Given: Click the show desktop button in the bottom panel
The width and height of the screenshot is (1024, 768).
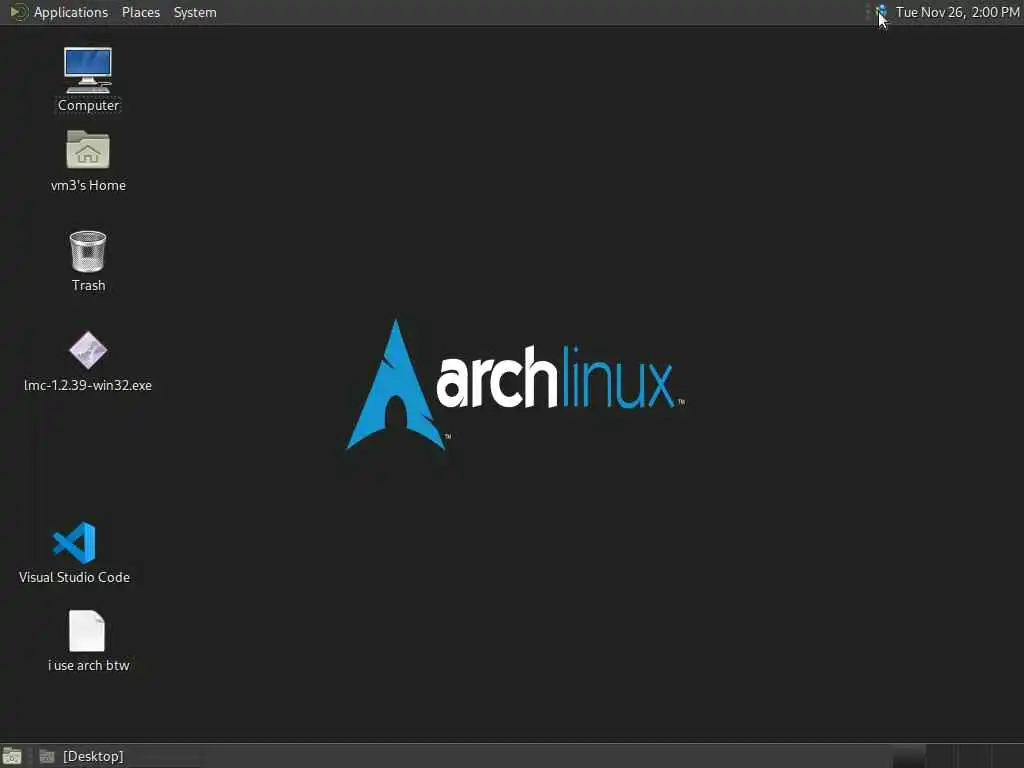Looking at the screenshot, I should (x=12, y=756).
